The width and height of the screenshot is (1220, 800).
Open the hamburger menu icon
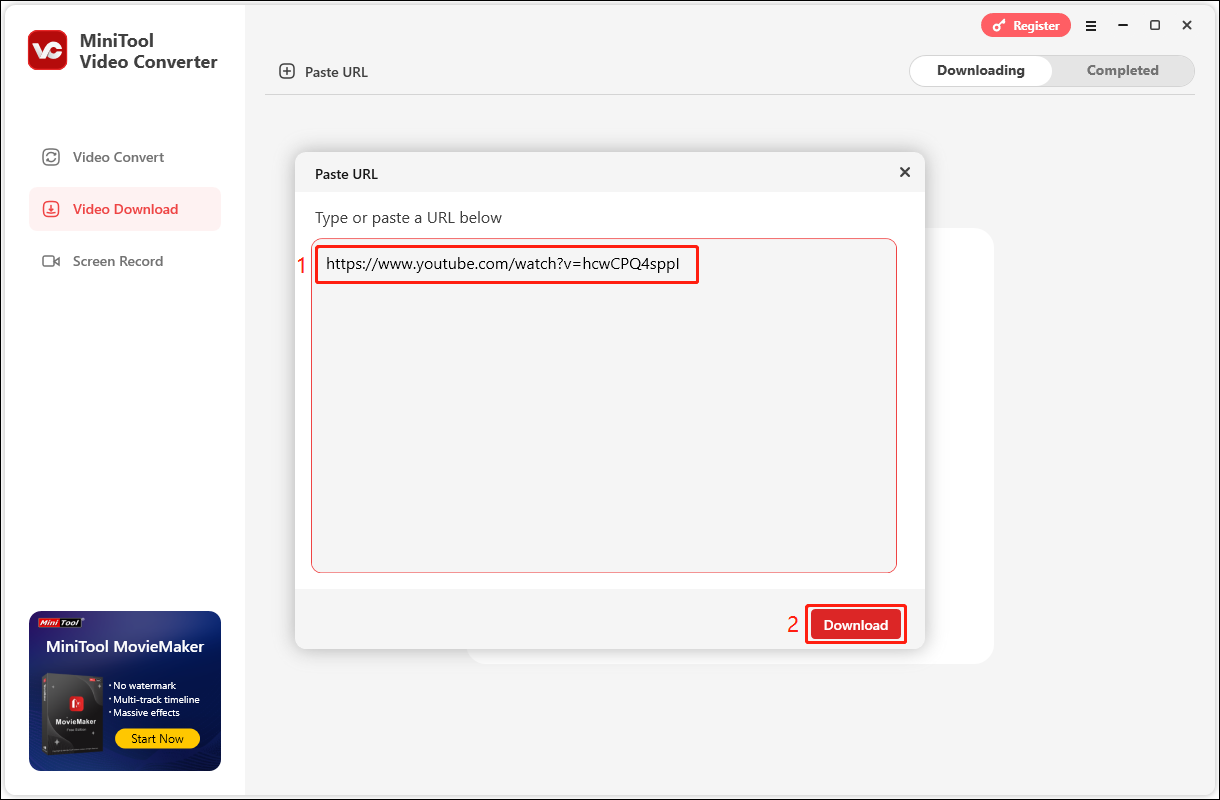point(1091,25)
